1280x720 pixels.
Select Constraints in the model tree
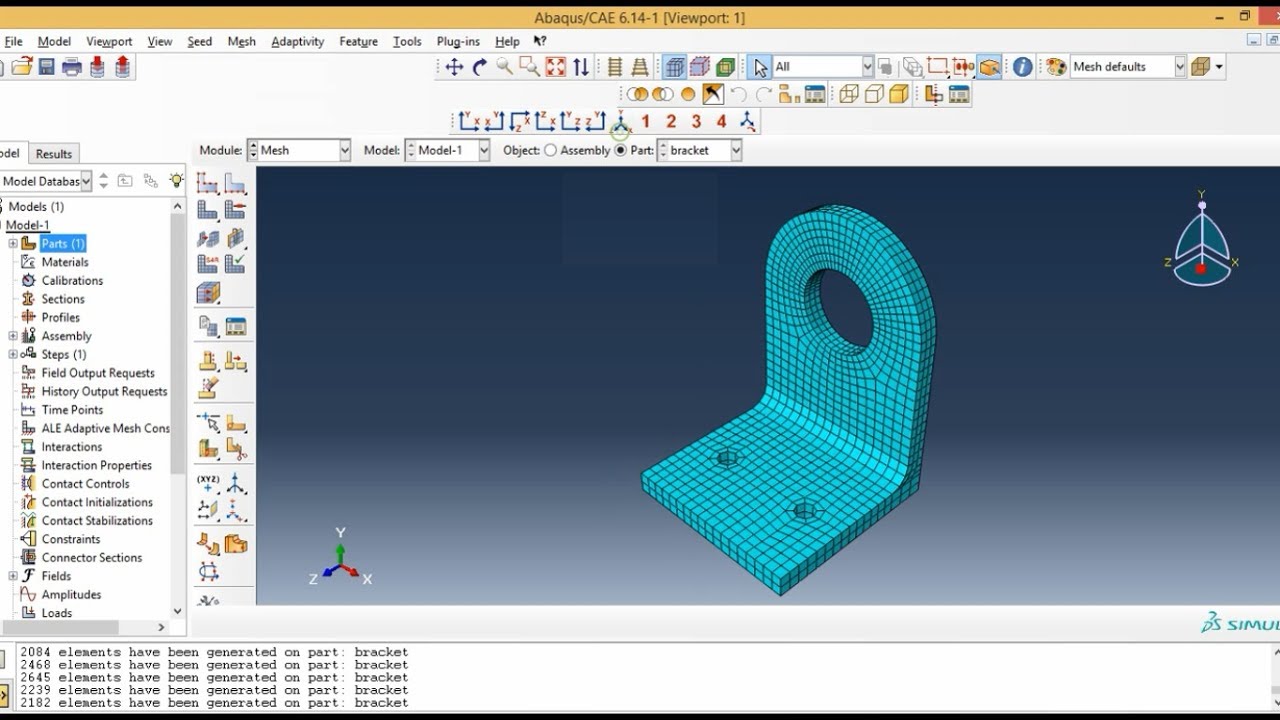tap(71, 539)
